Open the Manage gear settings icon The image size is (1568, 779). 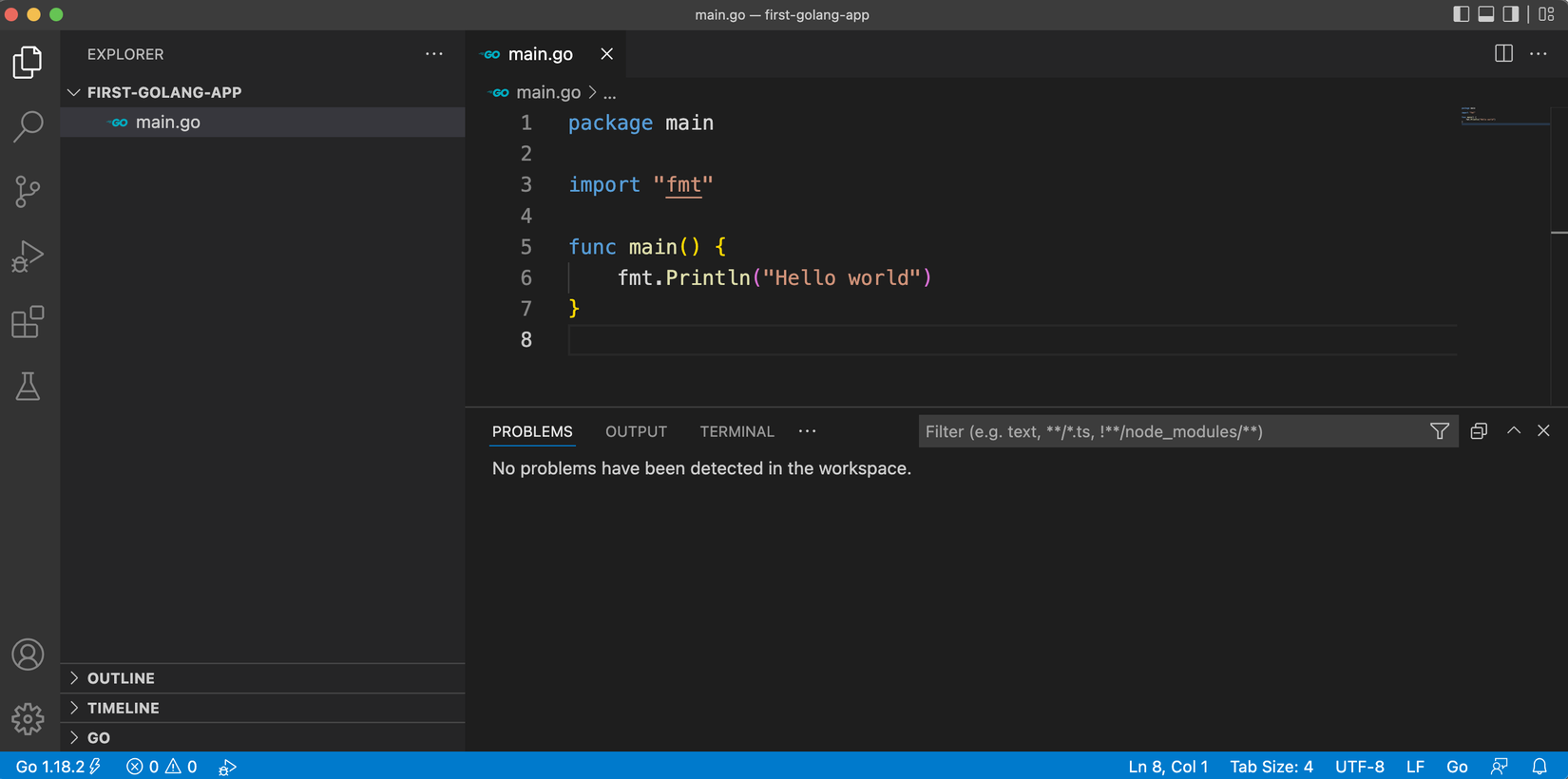click(28, 719)
